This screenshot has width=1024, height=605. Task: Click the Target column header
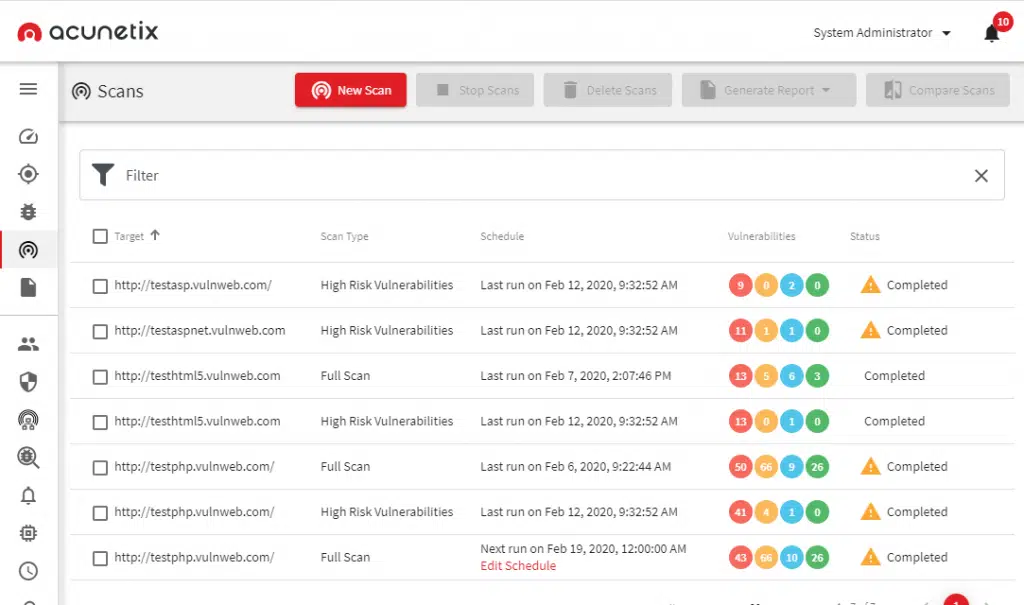129,236
